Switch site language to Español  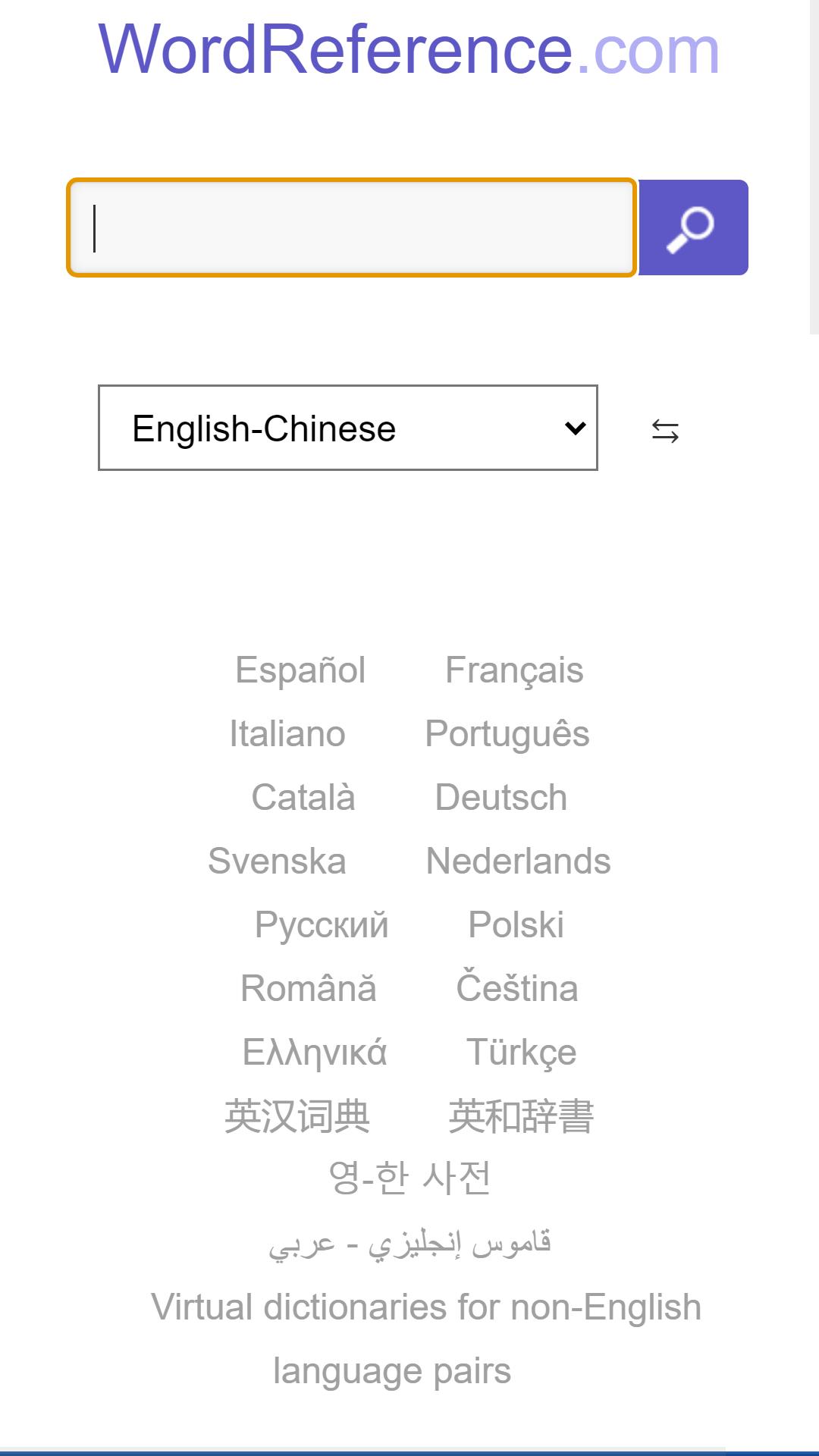(x=300, y=670)
